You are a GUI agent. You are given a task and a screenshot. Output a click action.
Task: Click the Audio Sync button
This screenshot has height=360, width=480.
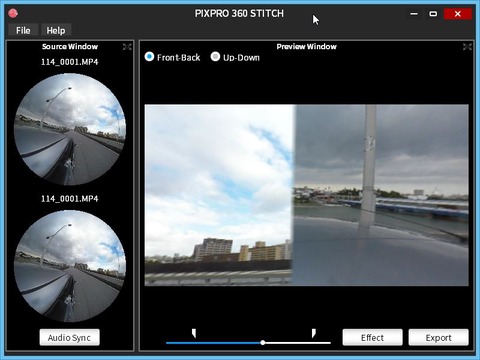click(69, 337)
